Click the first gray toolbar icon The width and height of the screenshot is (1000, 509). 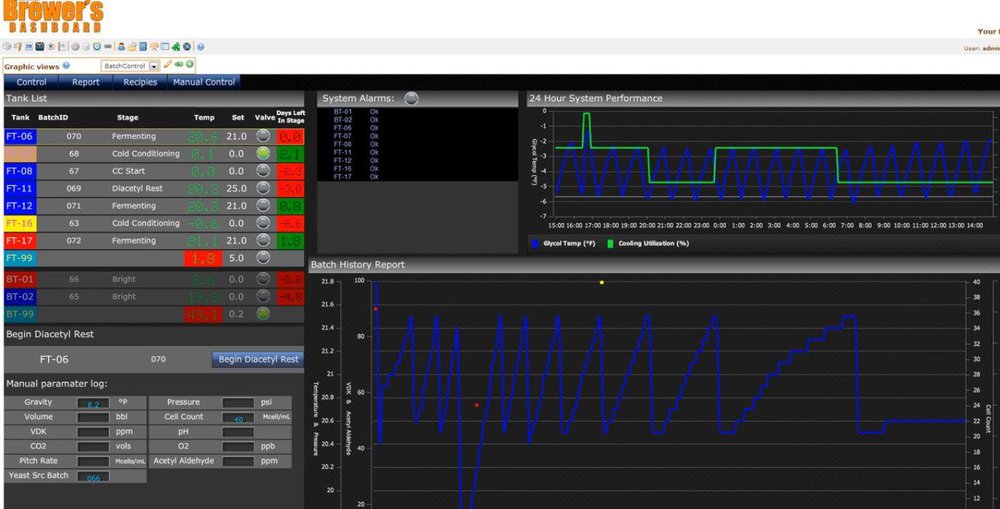pyautogui.click(x=6, y=47)
